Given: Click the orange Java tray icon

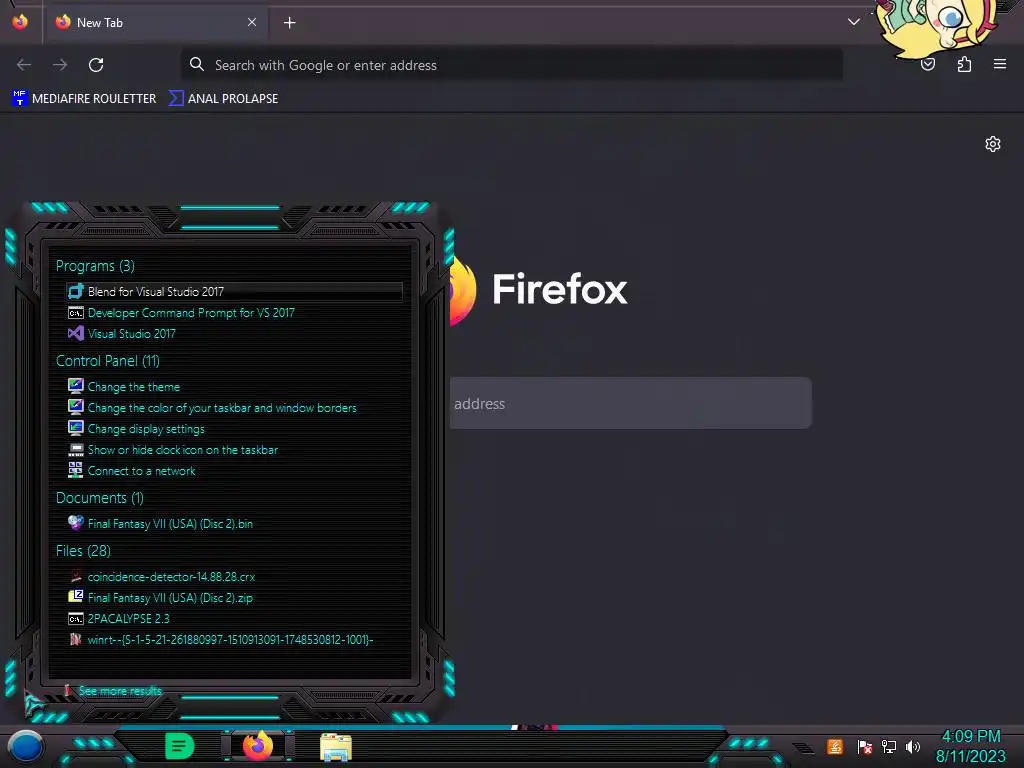Looking at the screenshot, I should (x=834, y=746).
